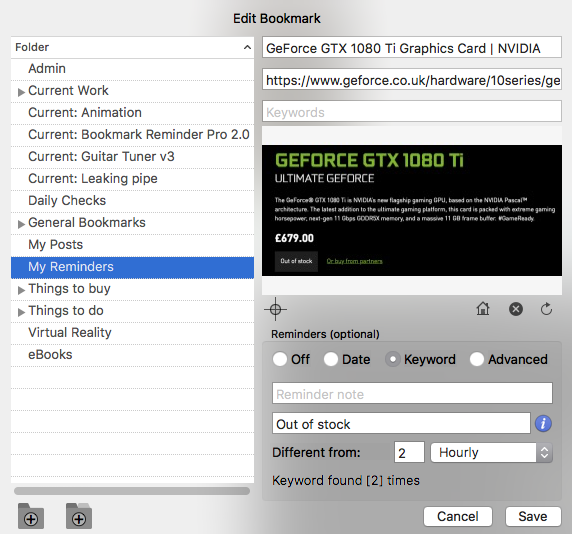
Task: Open the Hourly frequency dropdown
Action: (492, 453)
